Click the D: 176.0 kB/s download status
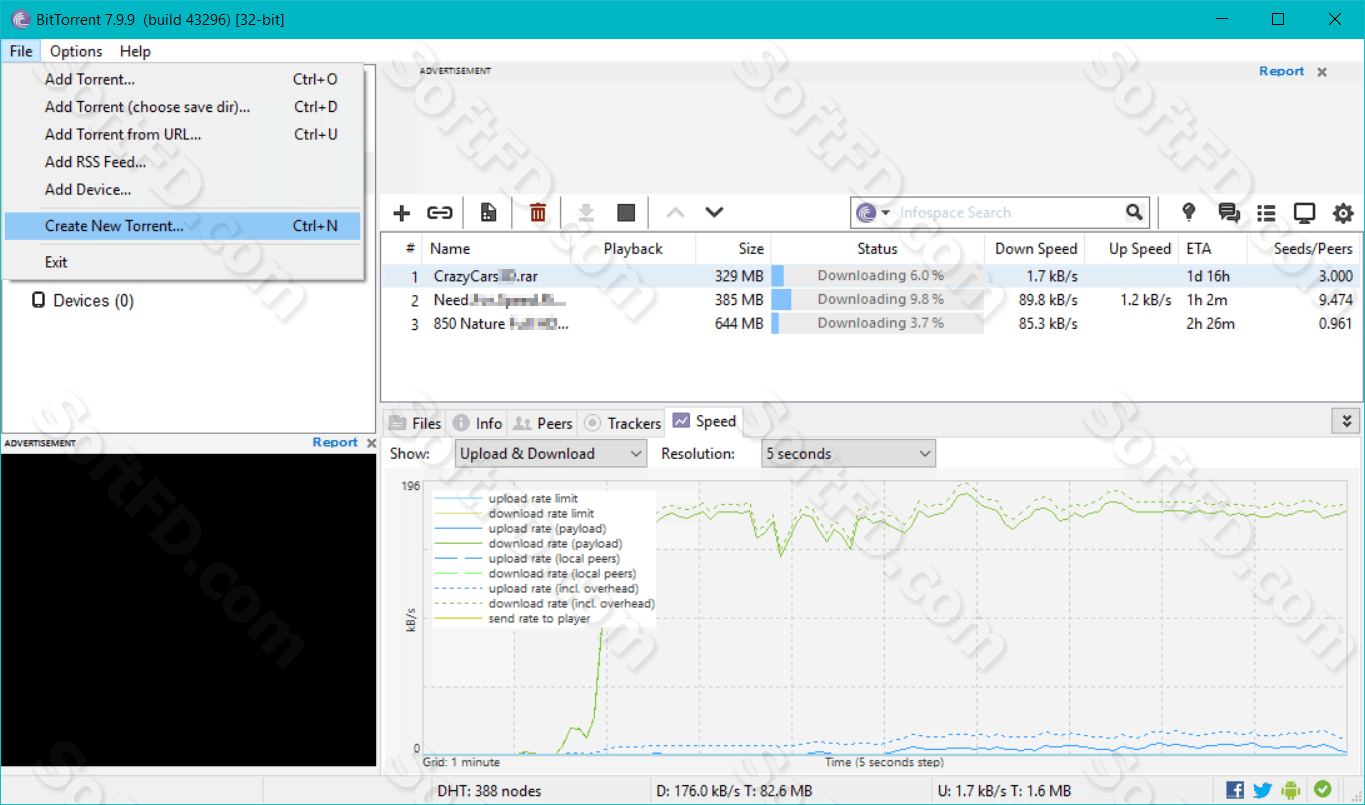The image size is (1365, 805). click(734, 791)
